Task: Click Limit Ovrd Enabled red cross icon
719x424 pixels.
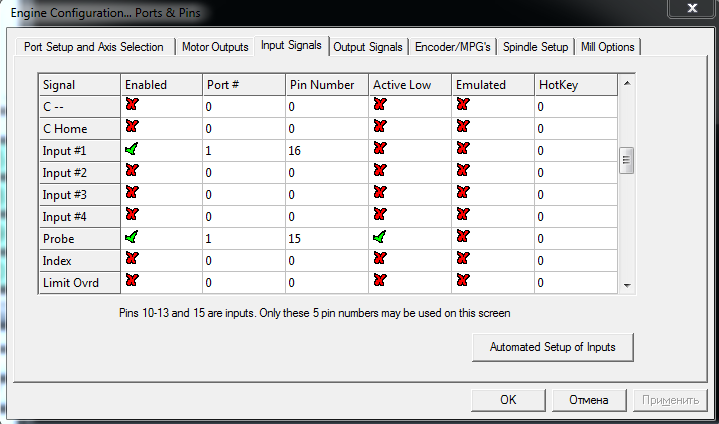Action: (x=131, y=282)
